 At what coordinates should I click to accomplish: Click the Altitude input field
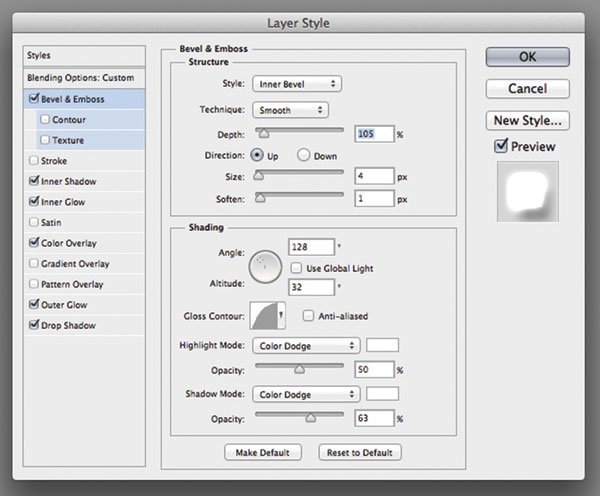[x=310, y=285]
